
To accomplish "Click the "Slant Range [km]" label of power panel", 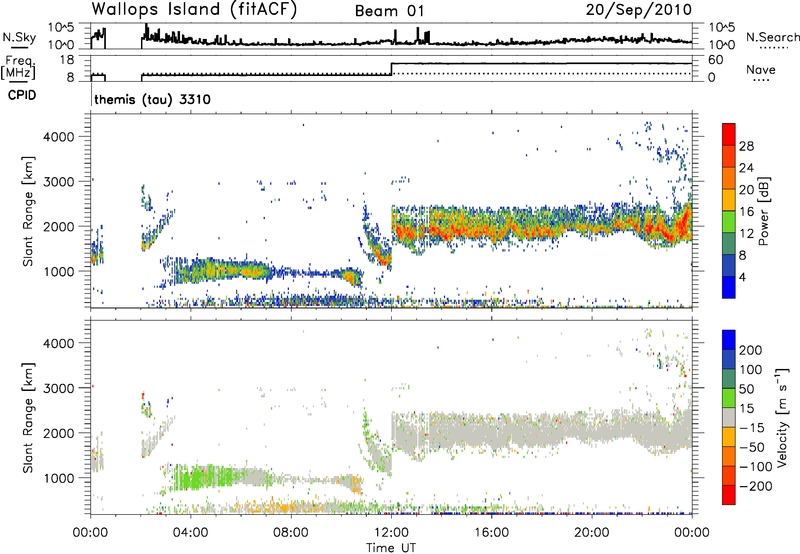I will click(28, 211).
